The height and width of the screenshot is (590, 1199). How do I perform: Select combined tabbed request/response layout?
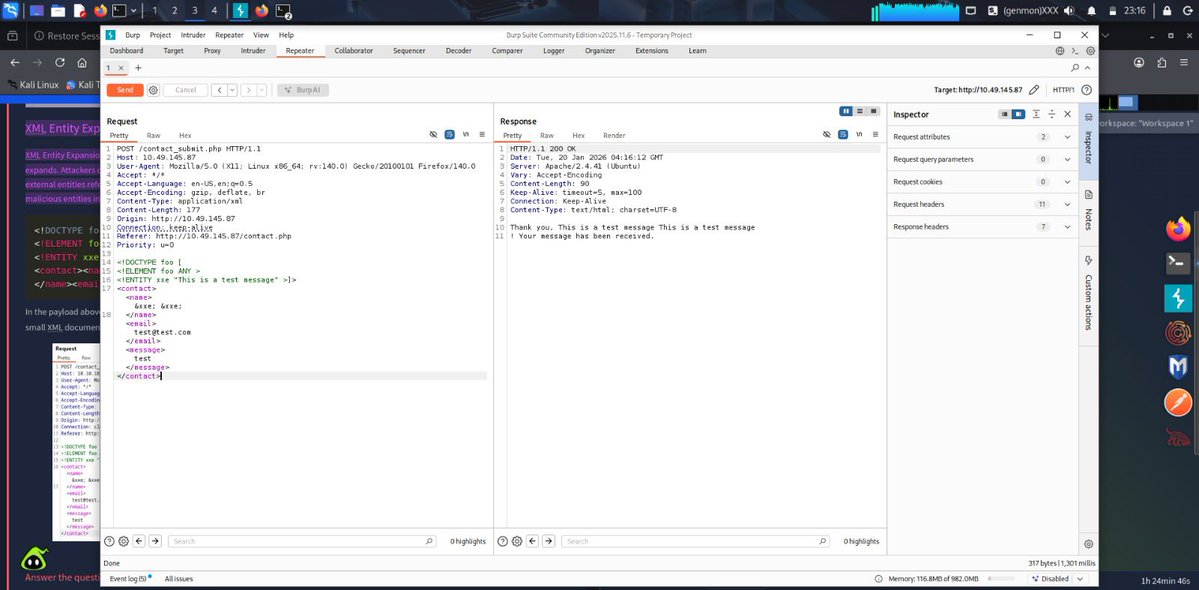click(873, 112)
